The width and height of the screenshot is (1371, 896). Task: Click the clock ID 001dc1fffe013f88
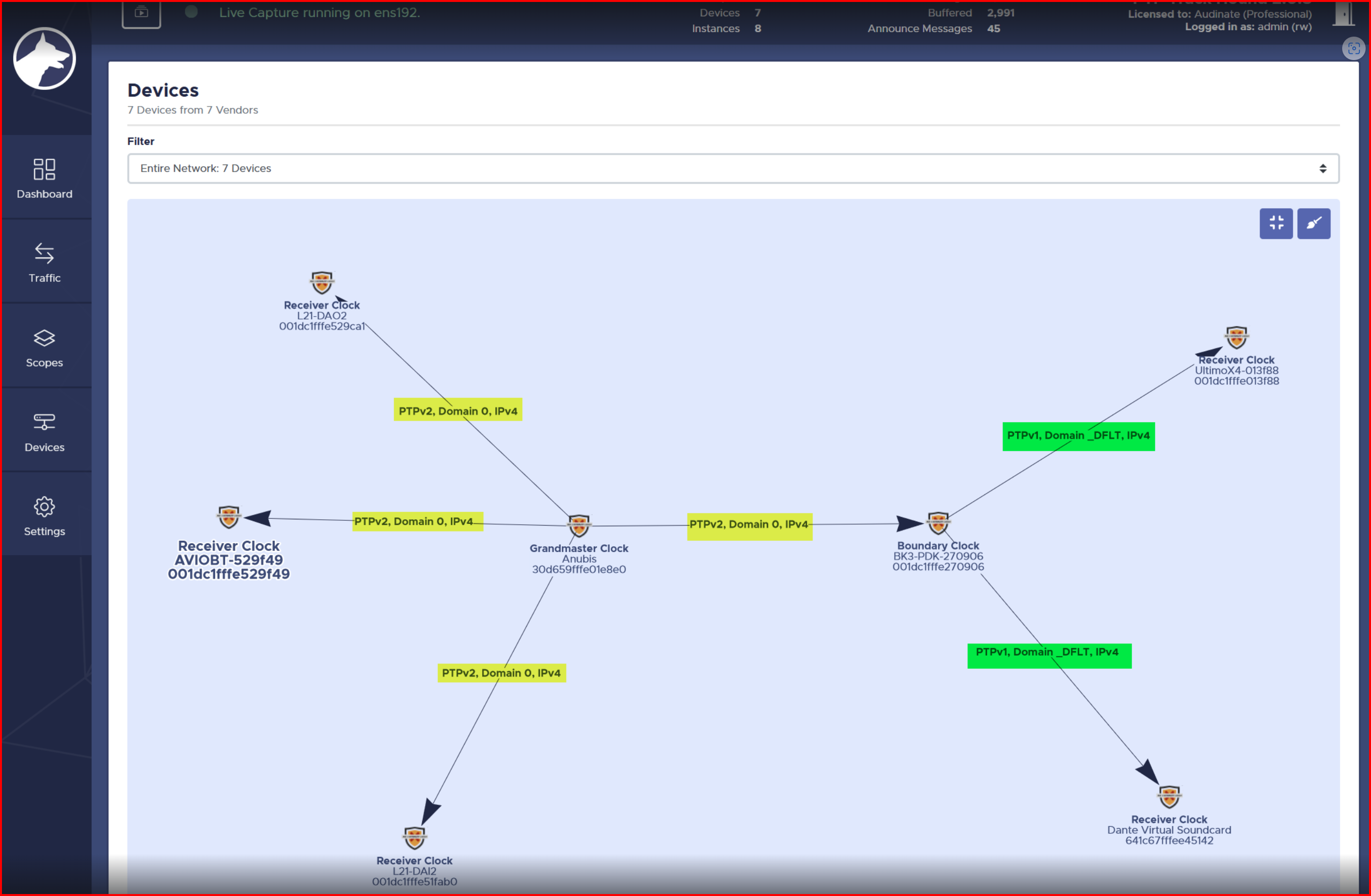coord(1236,381)
